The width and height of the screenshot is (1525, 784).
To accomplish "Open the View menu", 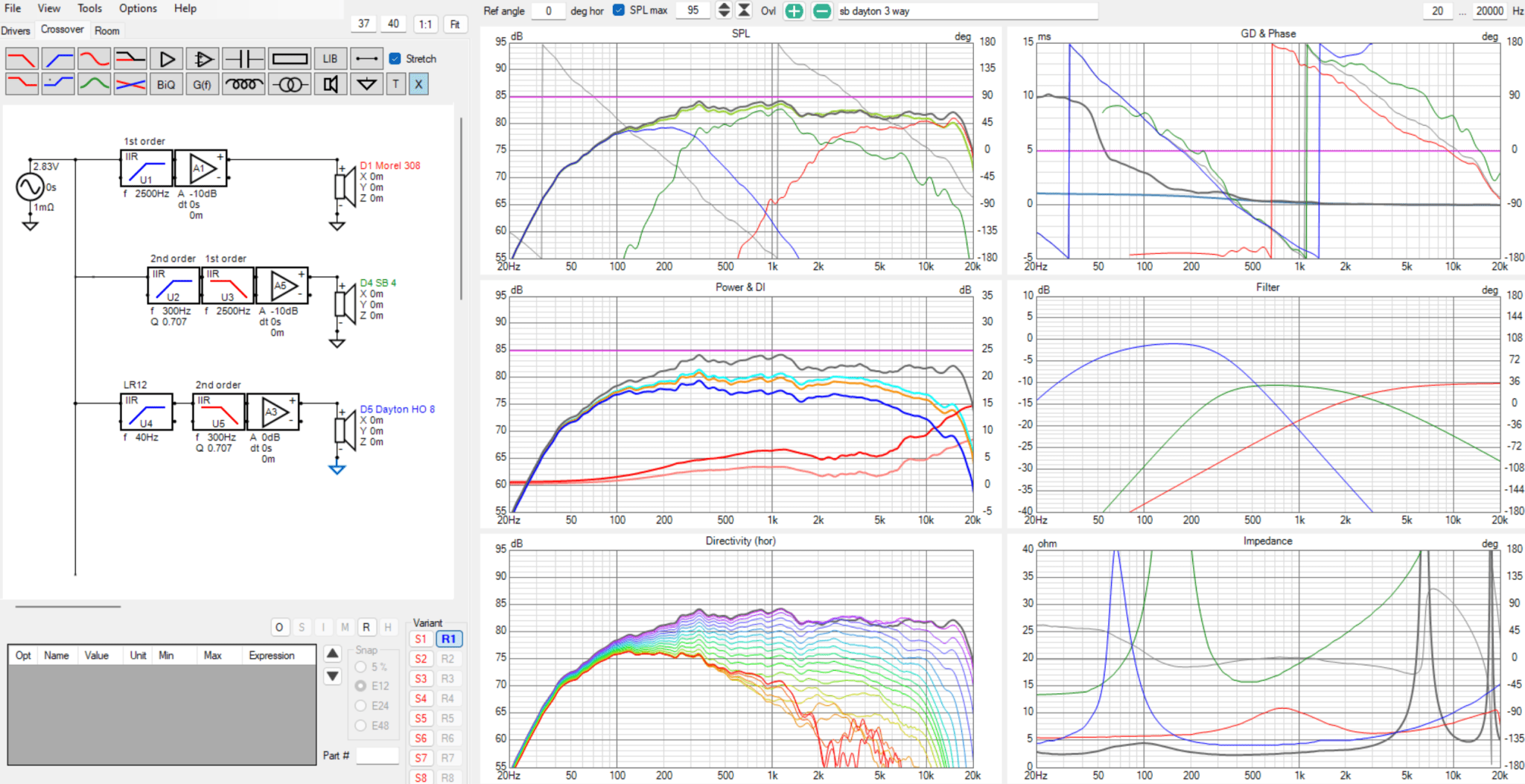I will [49, 8].
